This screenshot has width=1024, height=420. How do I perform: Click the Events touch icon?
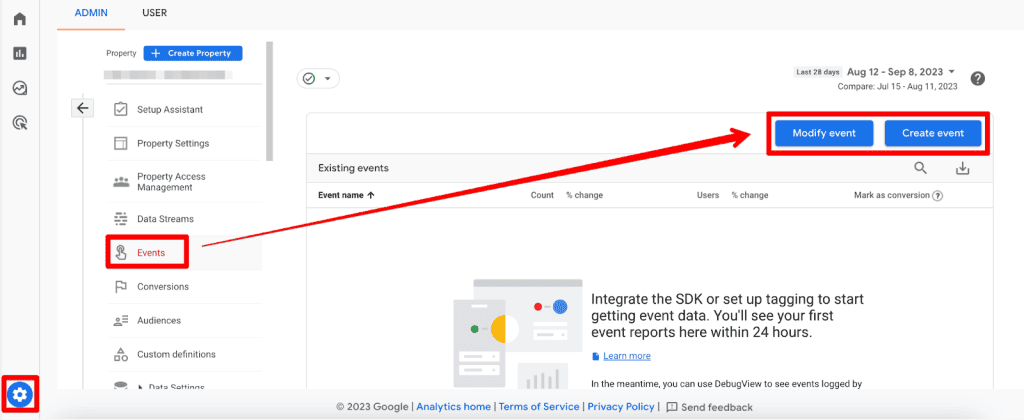(121, 253)
